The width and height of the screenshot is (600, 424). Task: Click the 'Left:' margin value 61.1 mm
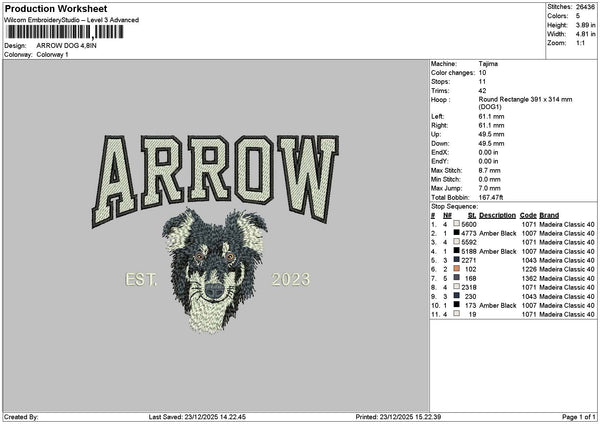pos(491,116)
